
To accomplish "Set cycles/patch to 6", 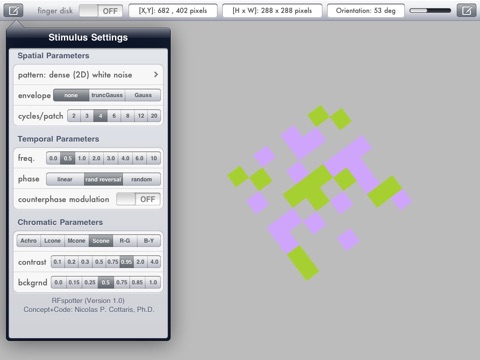I will click(114, 116).
